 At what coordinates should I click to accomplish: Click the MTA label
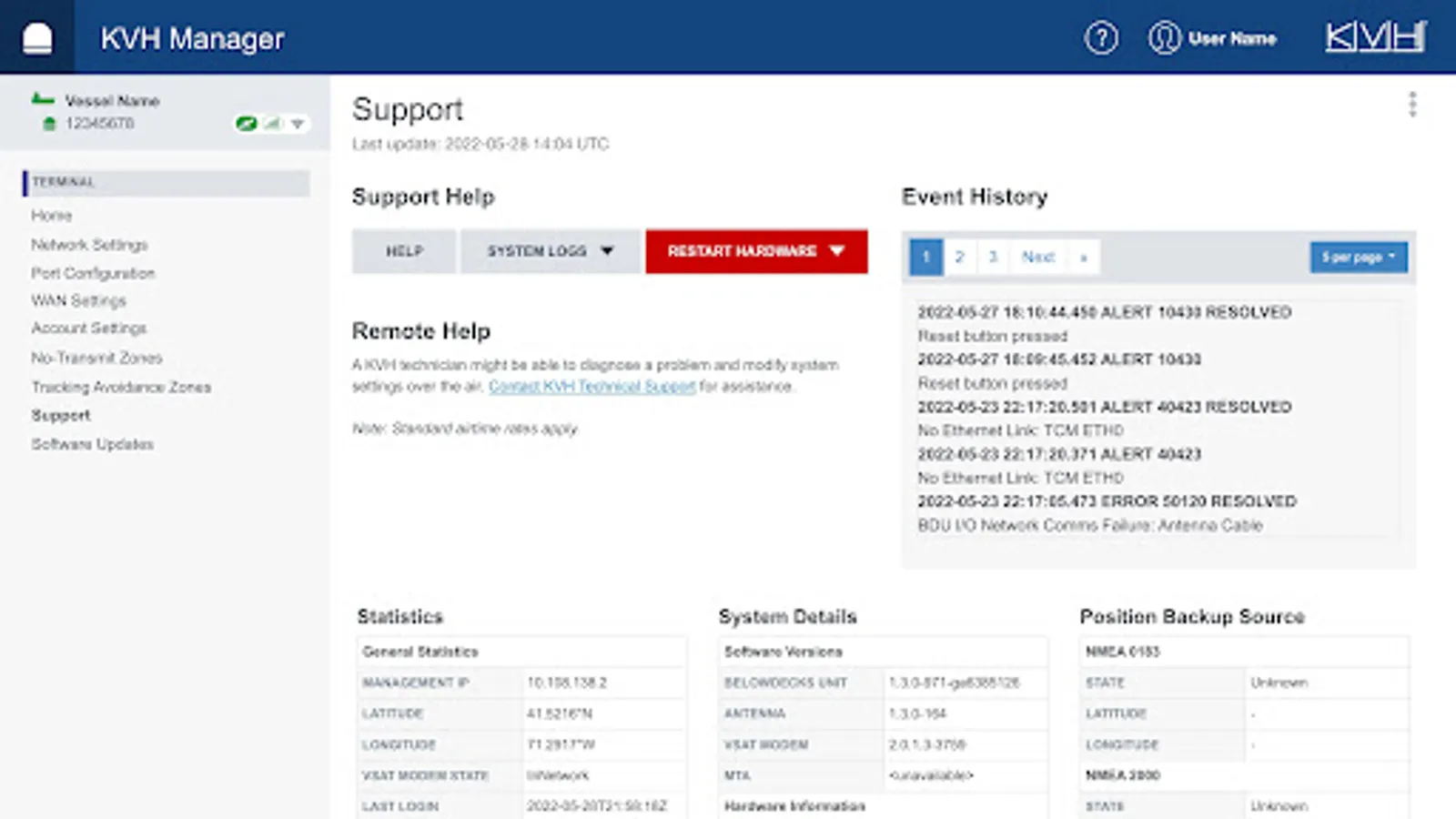point(737,775)
